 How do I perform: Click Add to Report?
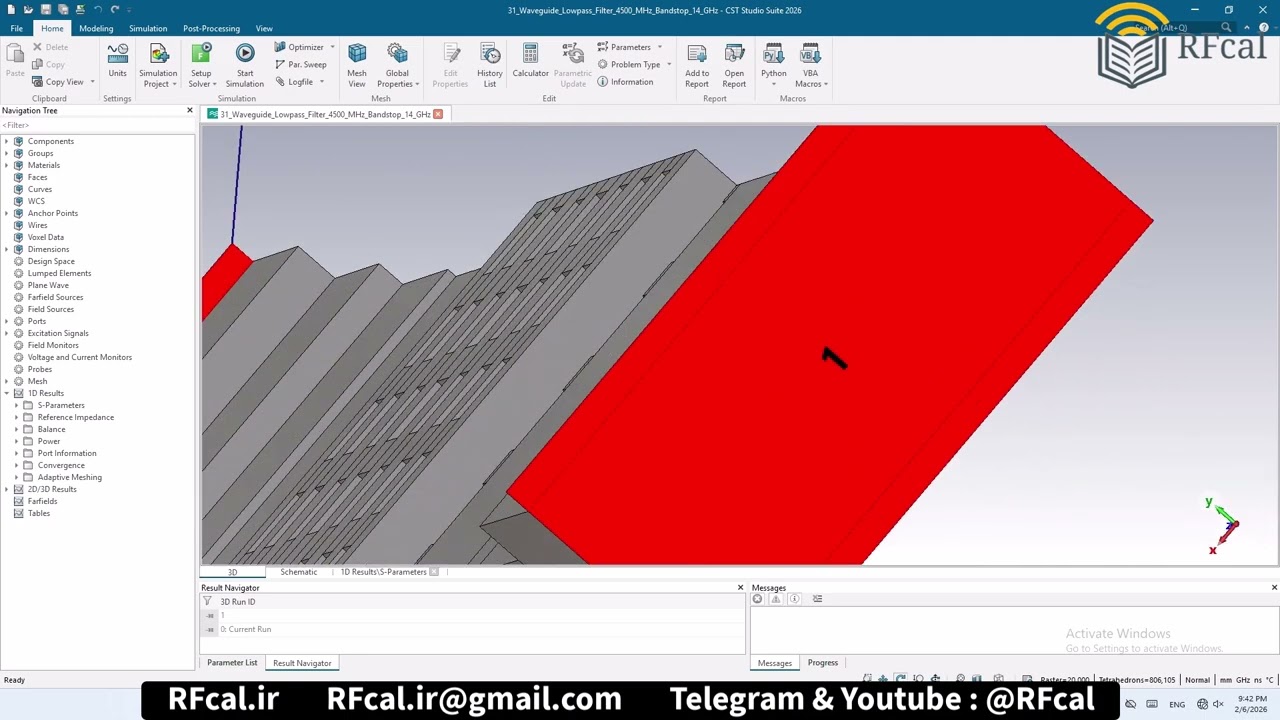(697, 65)
